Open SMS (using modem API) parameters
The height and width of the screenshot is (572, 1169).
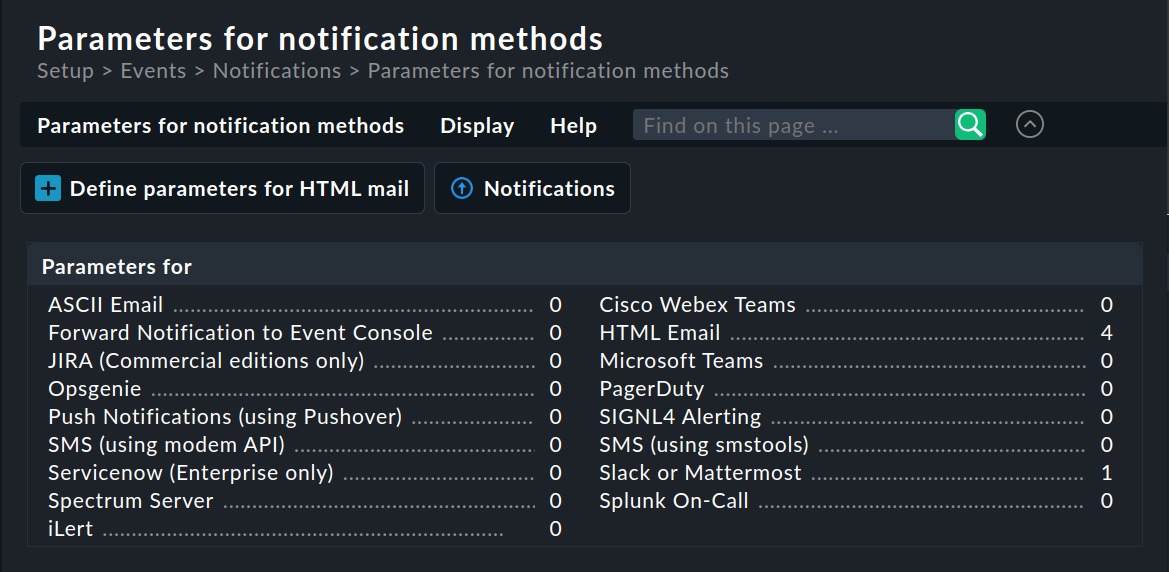[166, 445]
